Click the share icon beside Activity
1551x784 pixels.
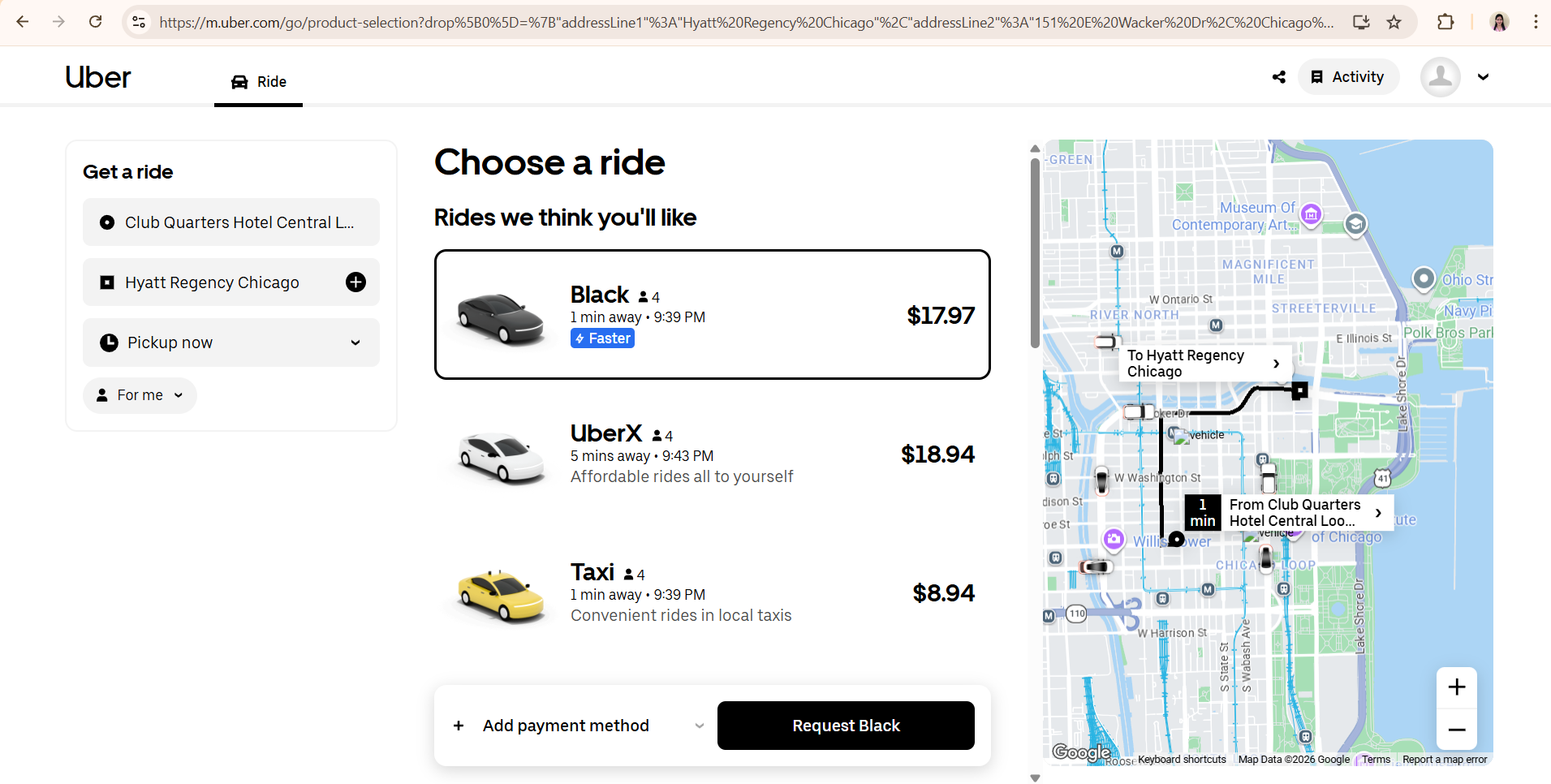click(x=1279, y=77)
